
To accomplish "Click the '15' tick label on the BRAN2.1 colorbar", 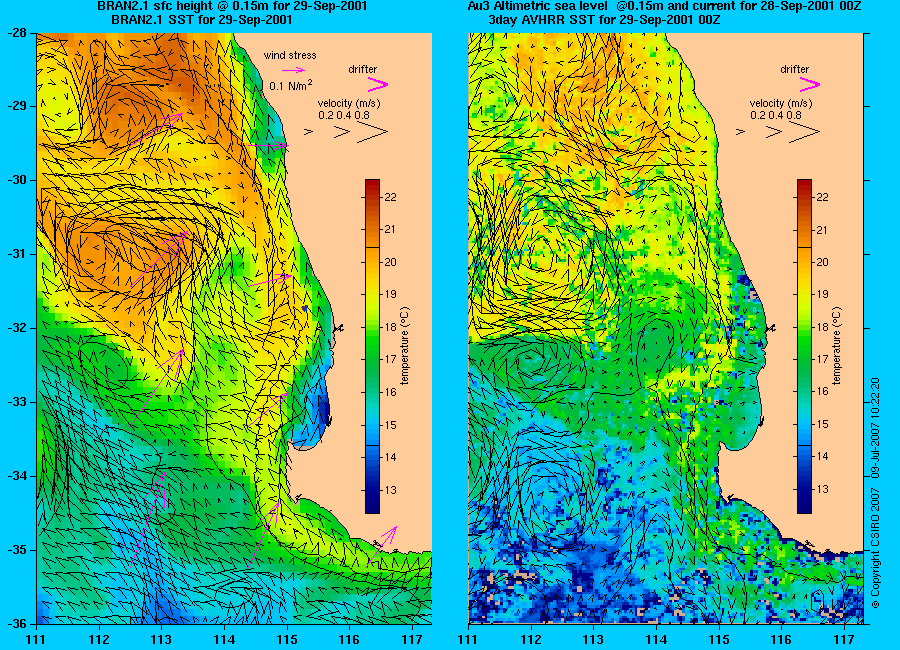I will click(x=391, y=425).
